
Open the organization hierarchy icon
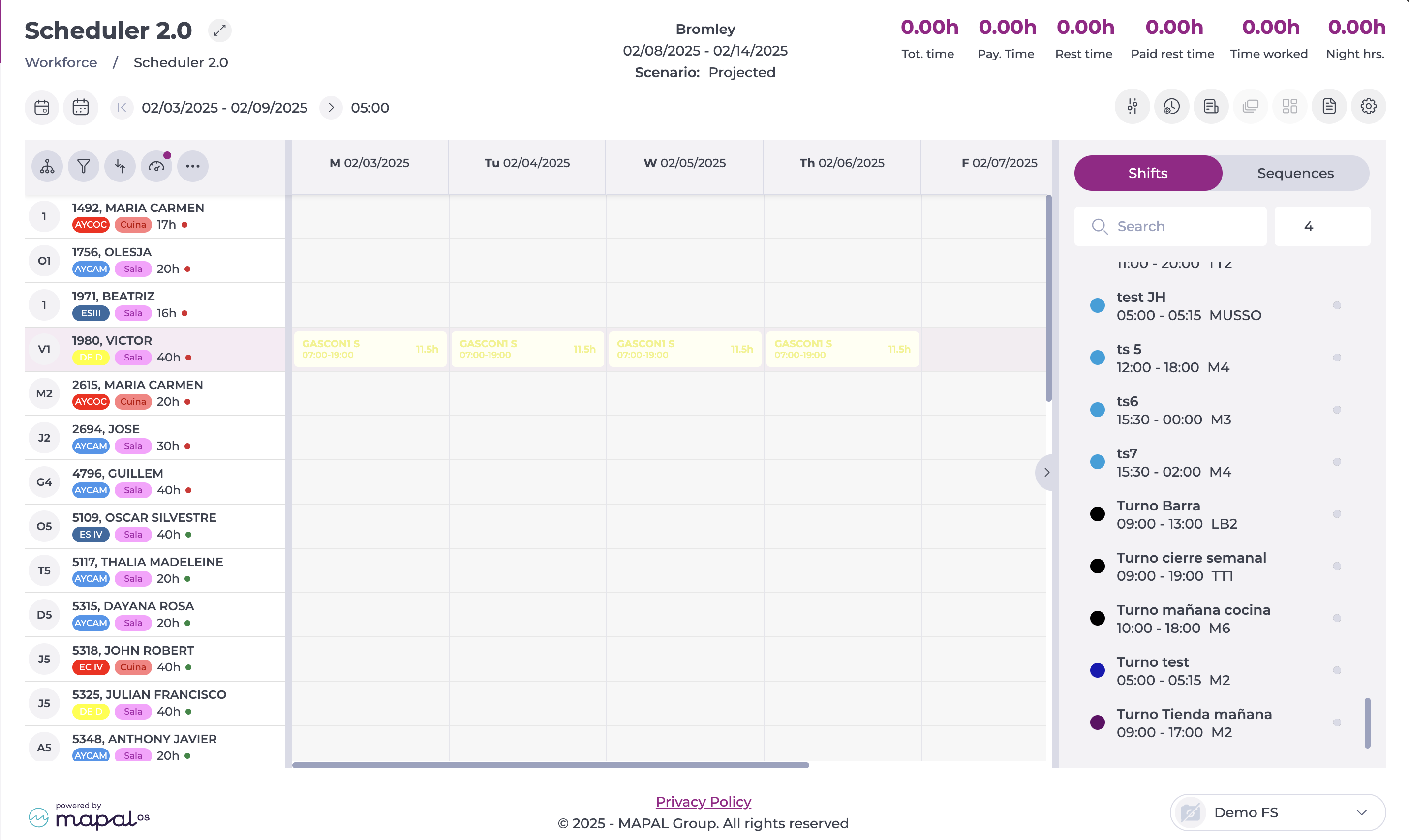pos(47,166)
